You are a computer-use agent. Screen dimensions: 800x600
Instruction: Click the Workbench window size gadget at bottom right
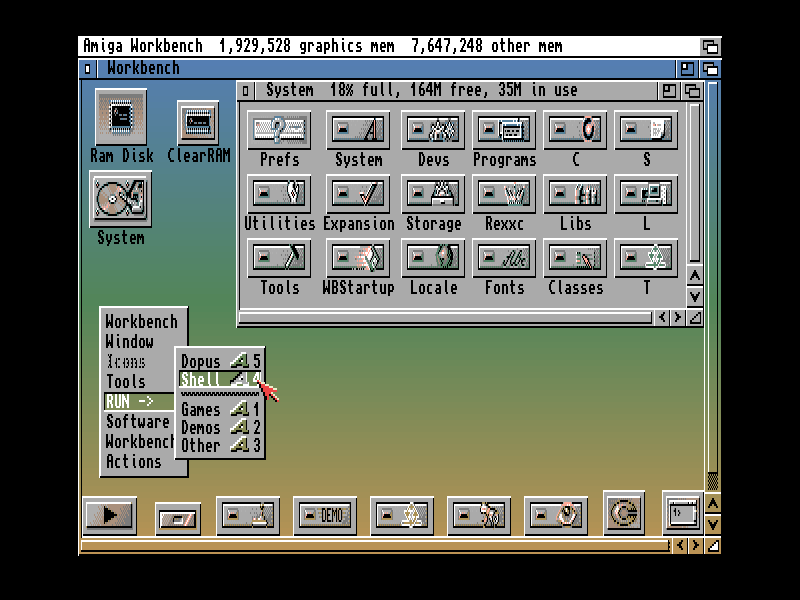pos(713,545)
